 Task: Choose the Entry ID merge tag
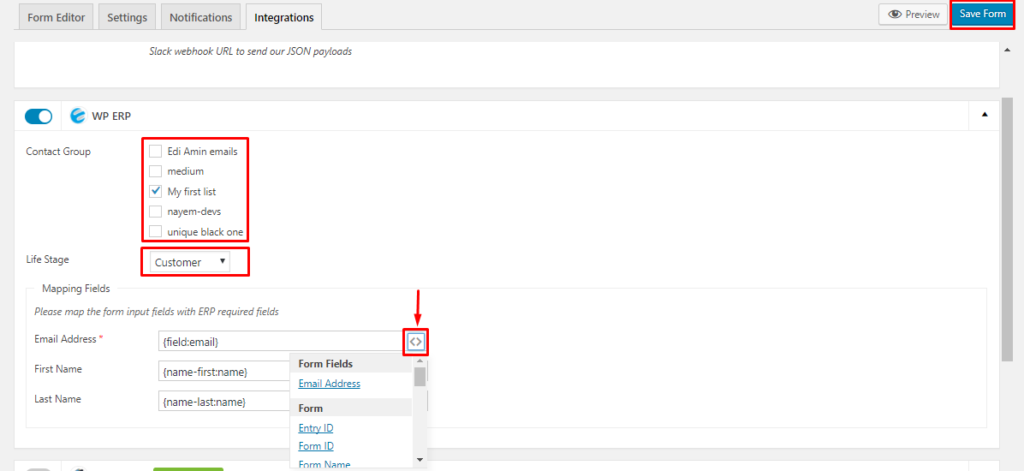click(x=315, y=428)
